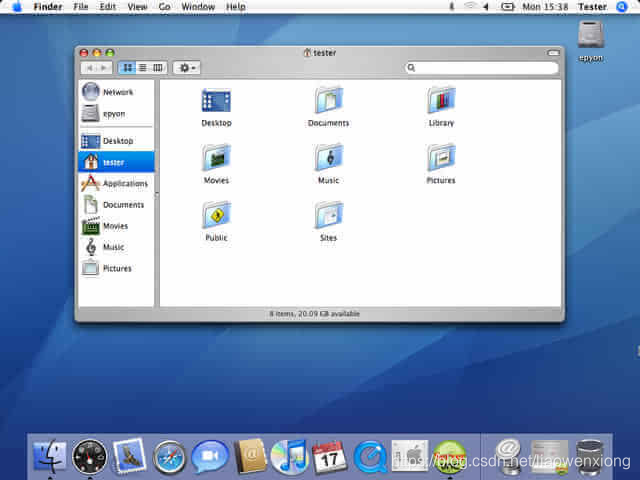
Task: Open the Tester fast user switching menu
Action: [592, 7]
